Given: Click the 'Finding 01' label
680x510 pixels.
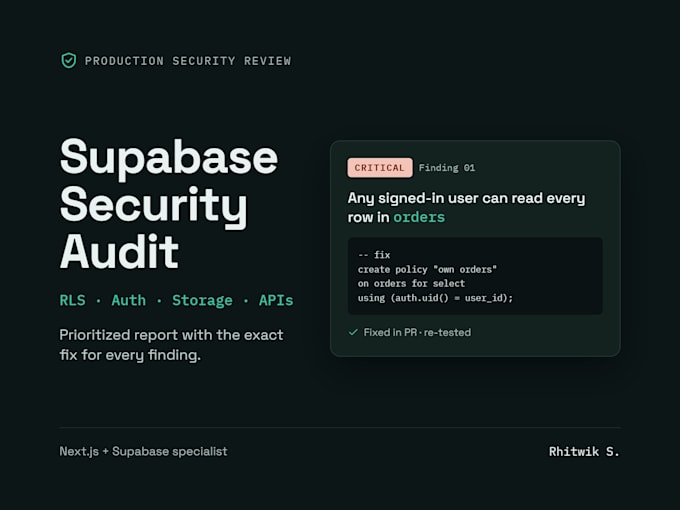Looking at the screenshot, I should click(x=447, y=168).
